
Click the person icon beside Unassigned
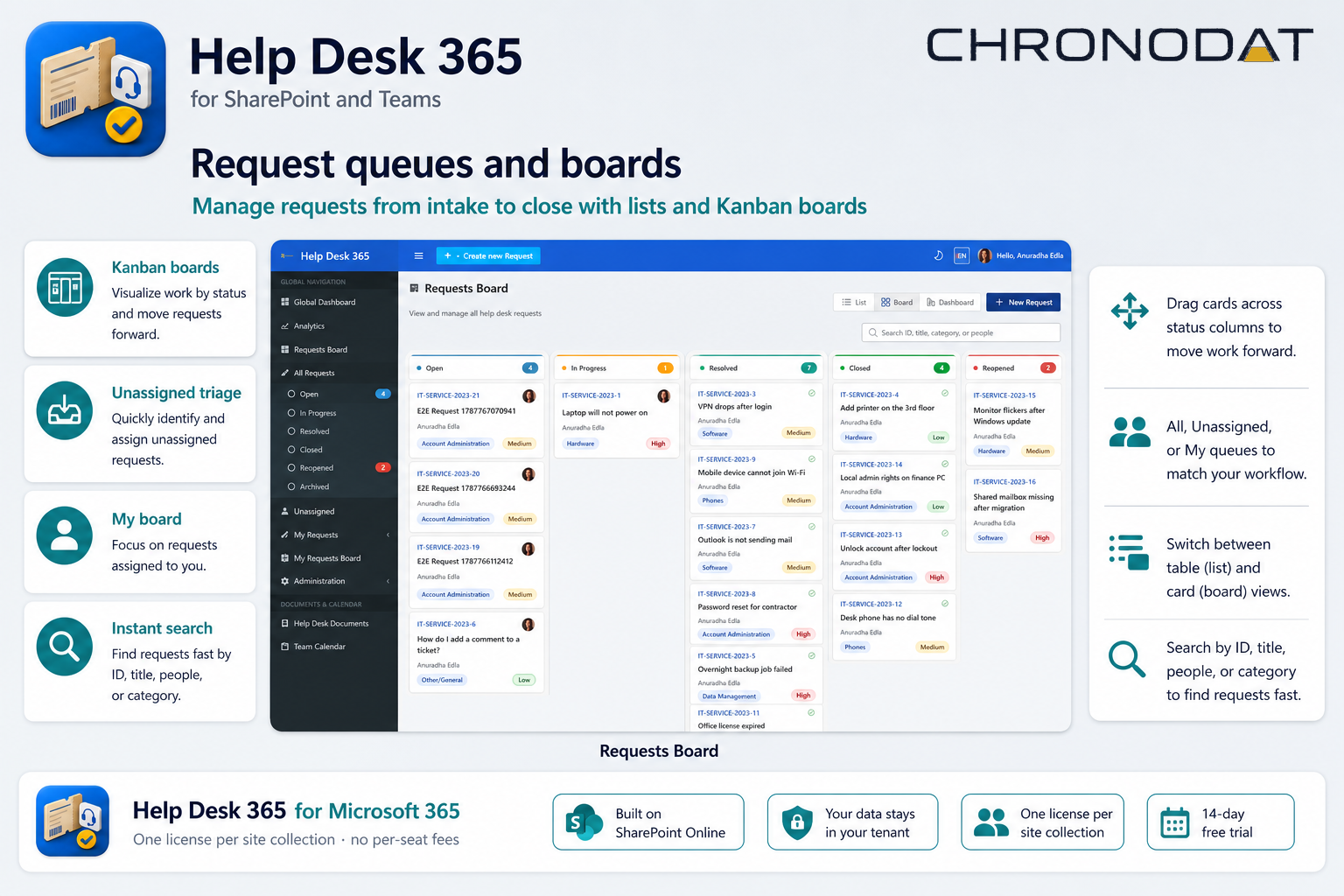click(285, 511)
